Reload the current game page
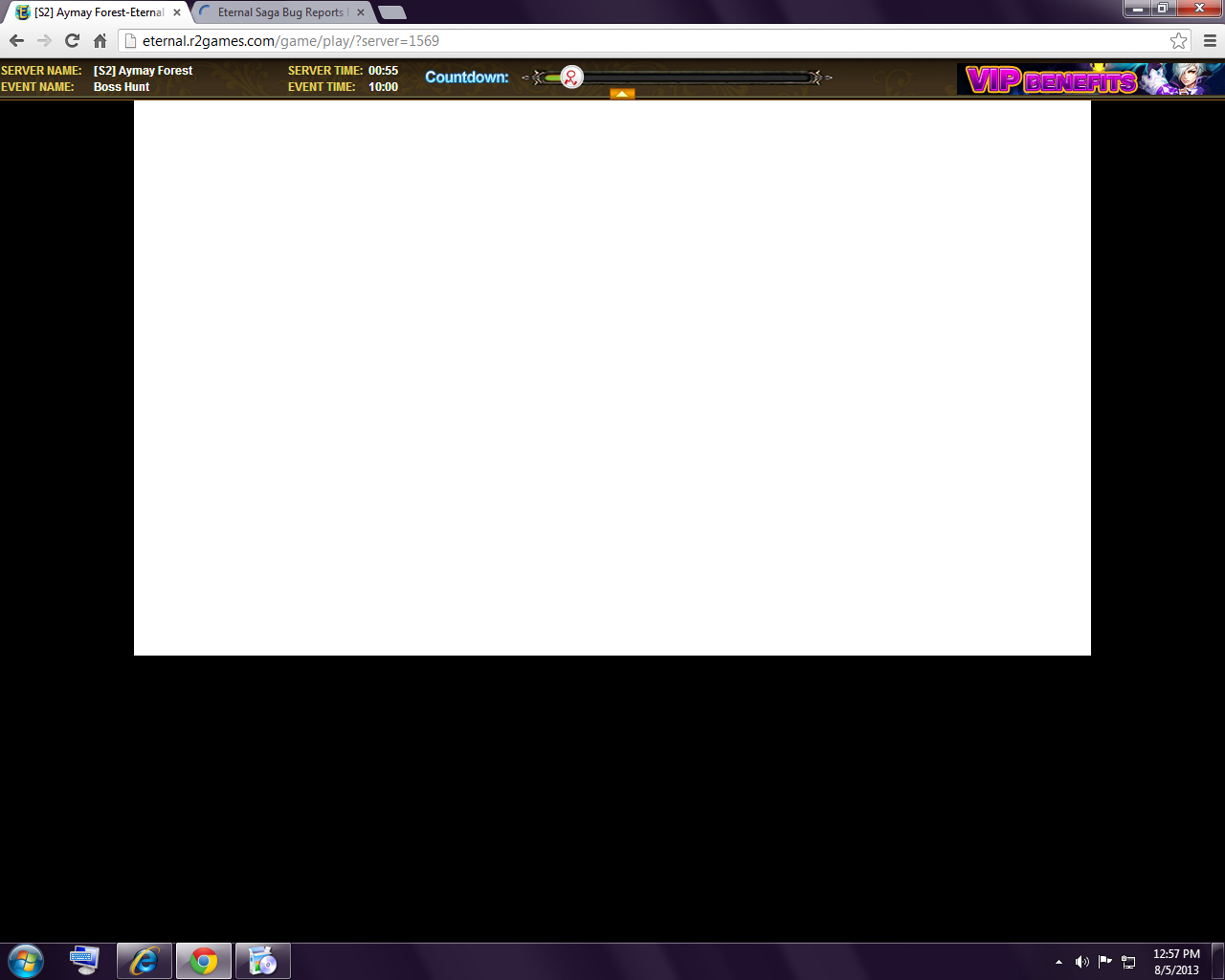The image size is (1225, 980). pyautogui.click(x=72, y=41)
